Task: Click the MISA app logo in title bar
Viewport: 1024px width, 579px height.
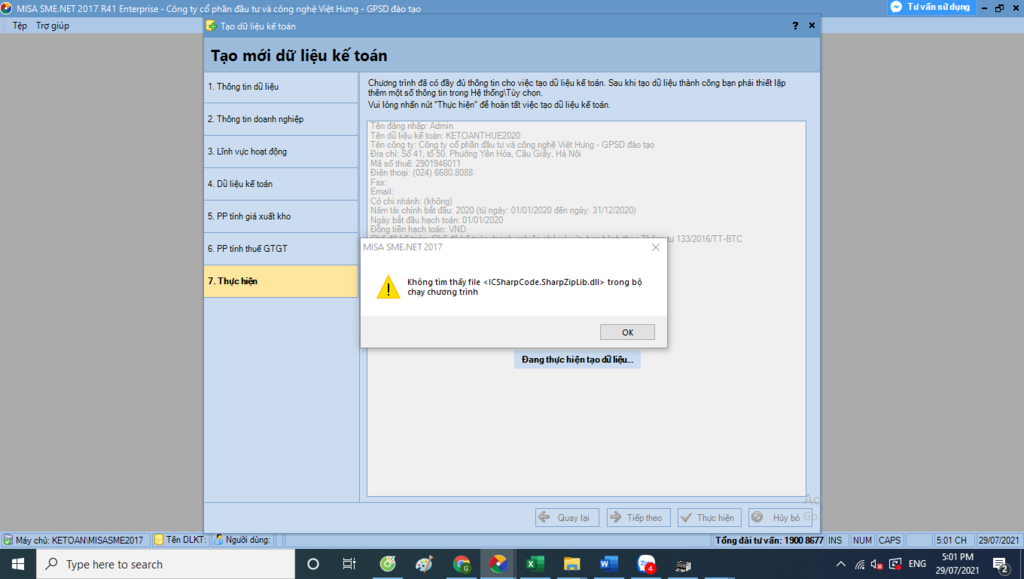Action: pyautogui.click(x=7, y=8)
